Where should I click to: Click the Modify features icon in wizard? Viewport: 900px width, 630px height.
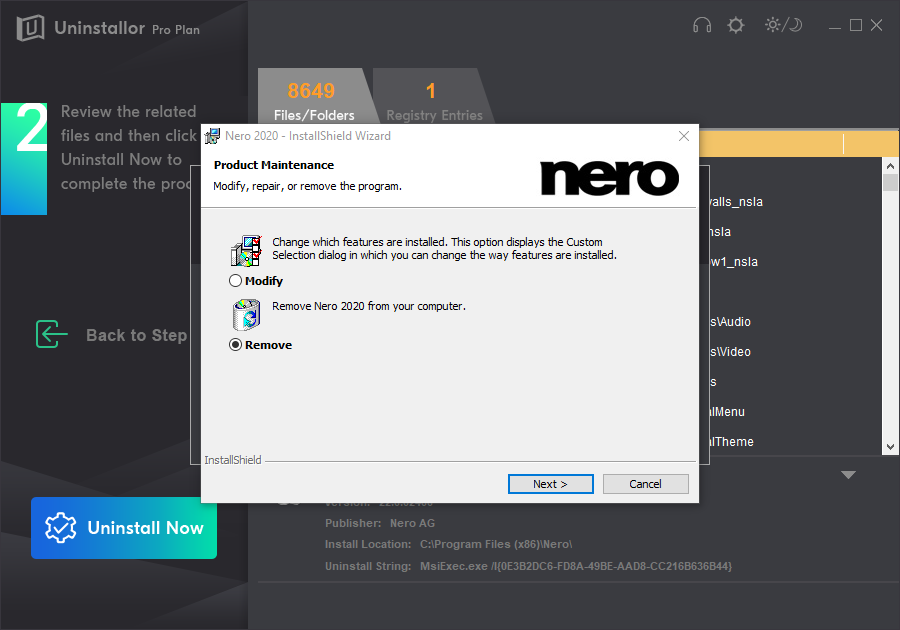(x=246, y=251)
